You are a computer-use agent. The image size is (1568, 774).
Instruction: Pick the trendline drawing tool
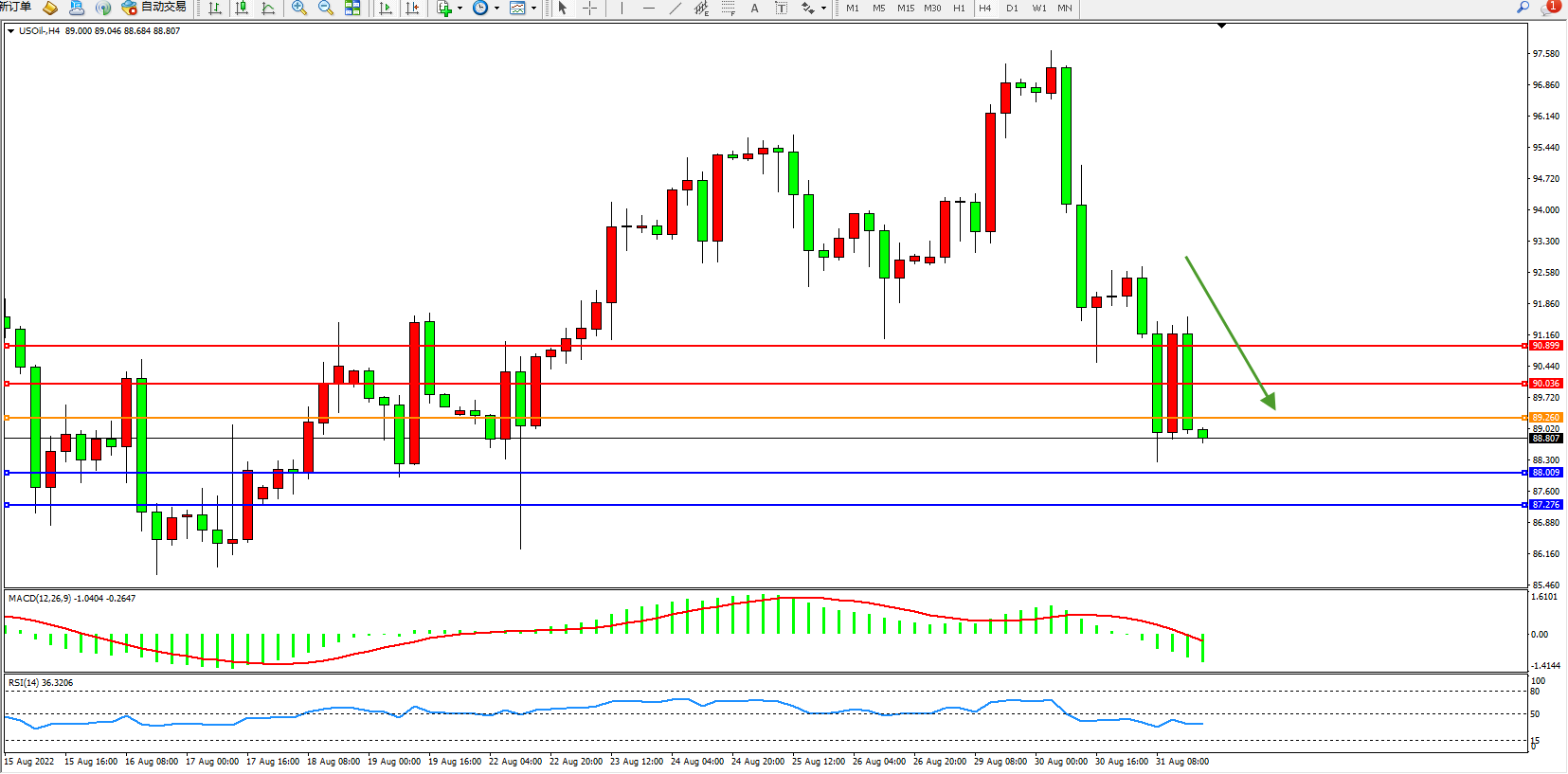click(x=675, y=9)
